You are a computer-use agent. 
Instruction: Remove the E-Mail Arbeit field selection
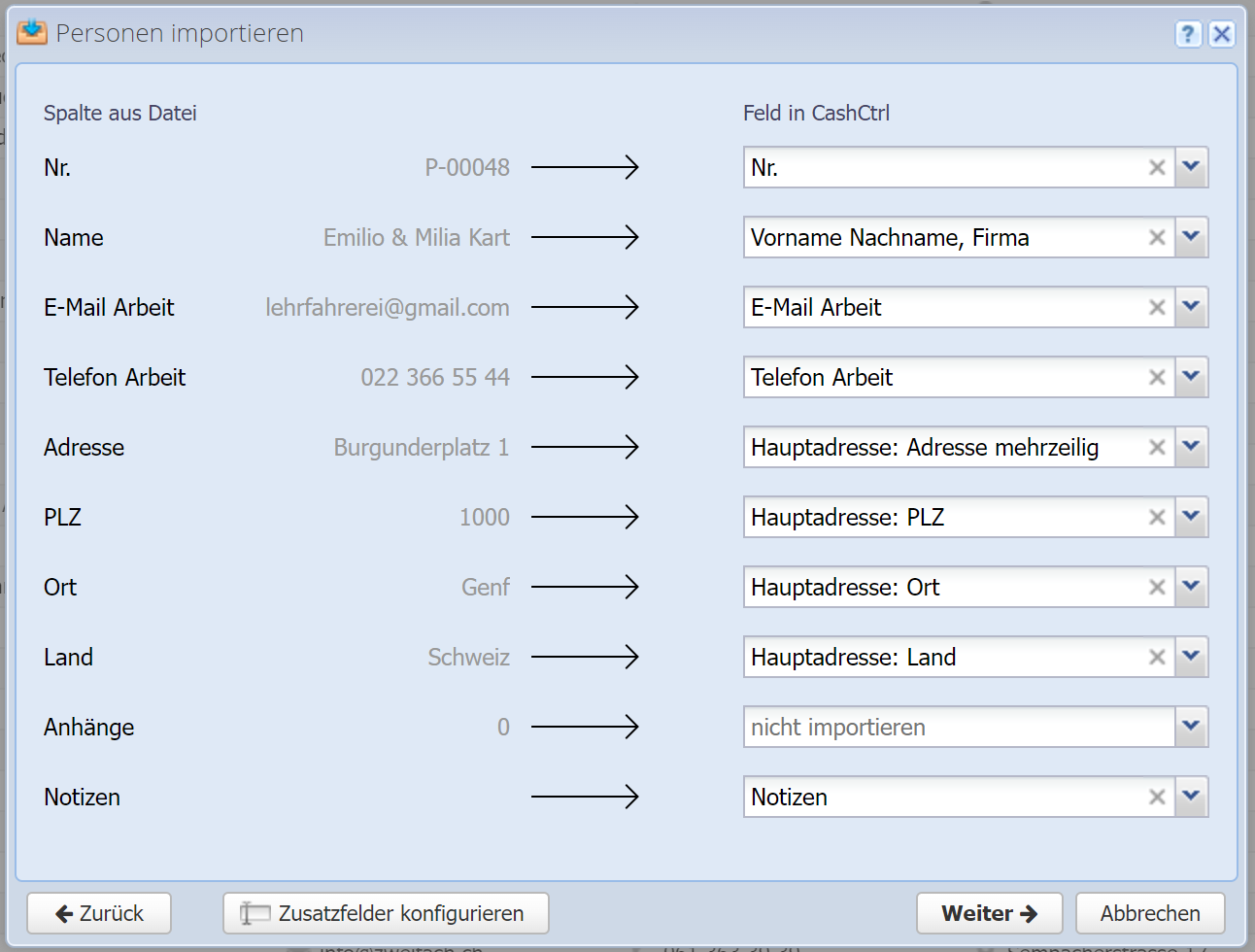pyautogui.click(x=1156, y=308)
